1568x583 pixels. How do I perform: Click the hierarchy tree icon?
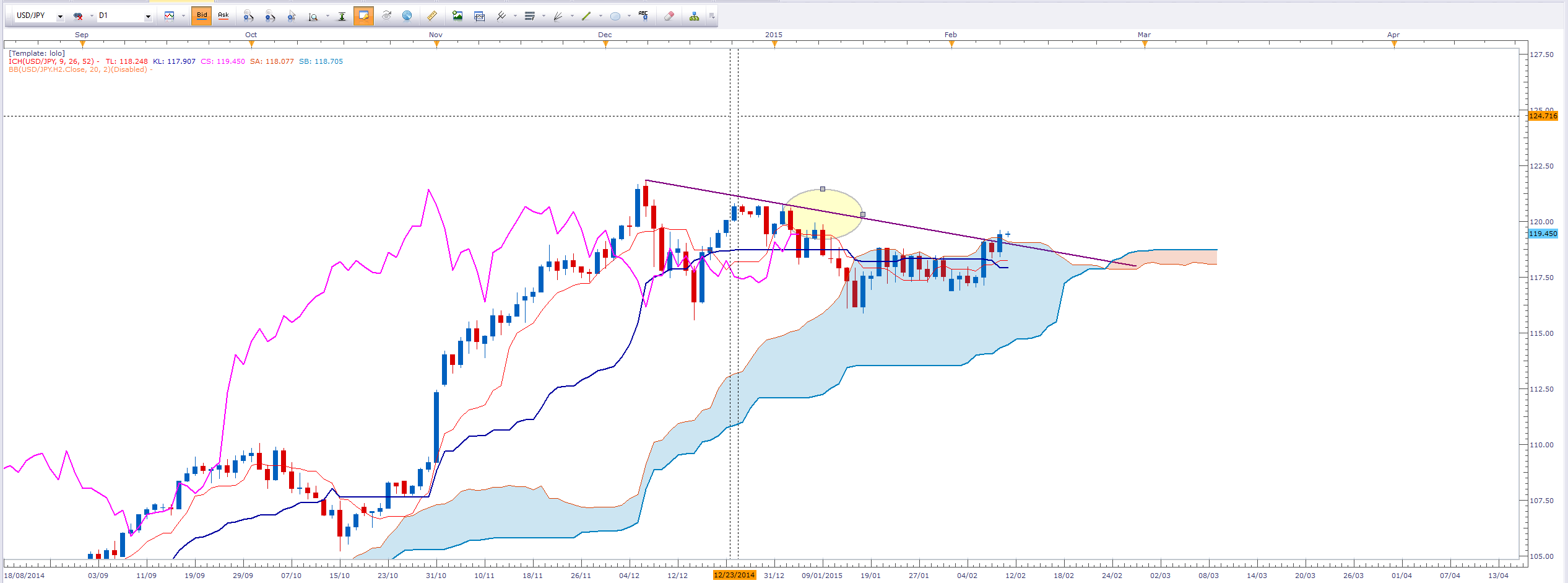click(x=695, y=16)
